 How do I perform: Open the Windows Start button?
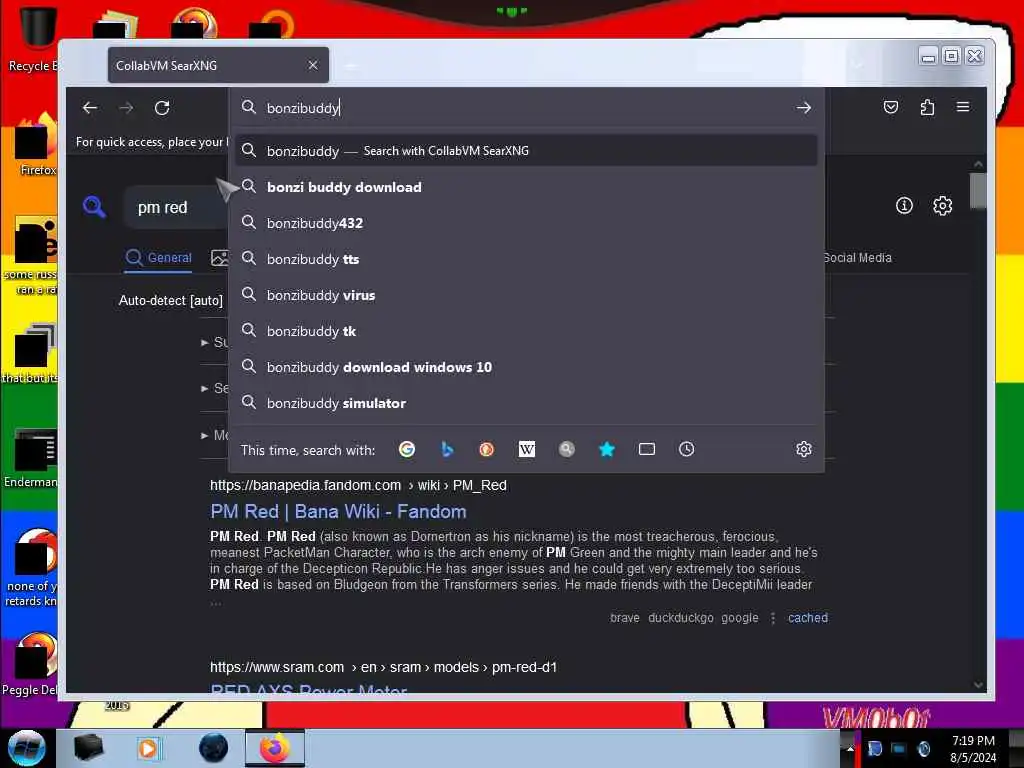(26, 748)
